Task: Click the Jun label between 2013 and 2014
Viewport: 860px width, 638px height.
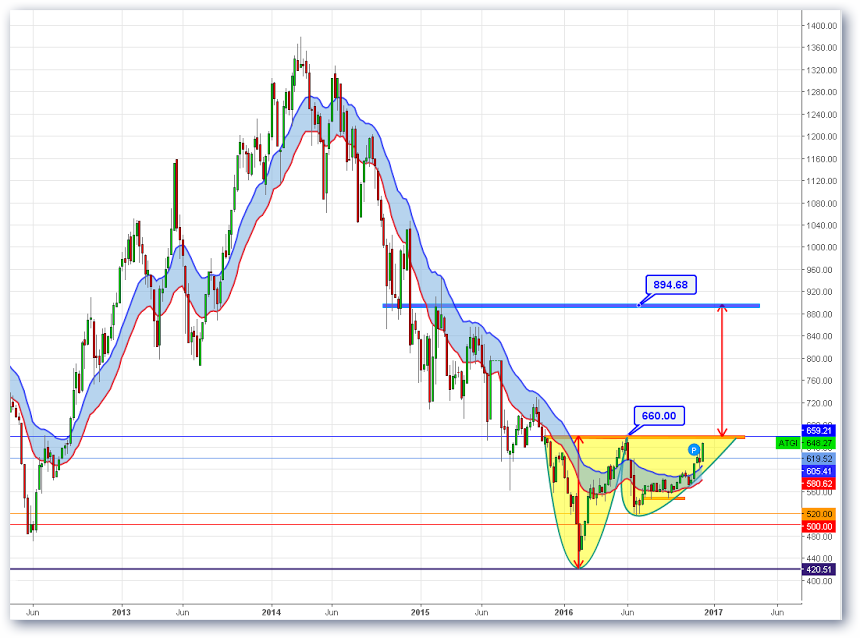Action: pos(182,612)
